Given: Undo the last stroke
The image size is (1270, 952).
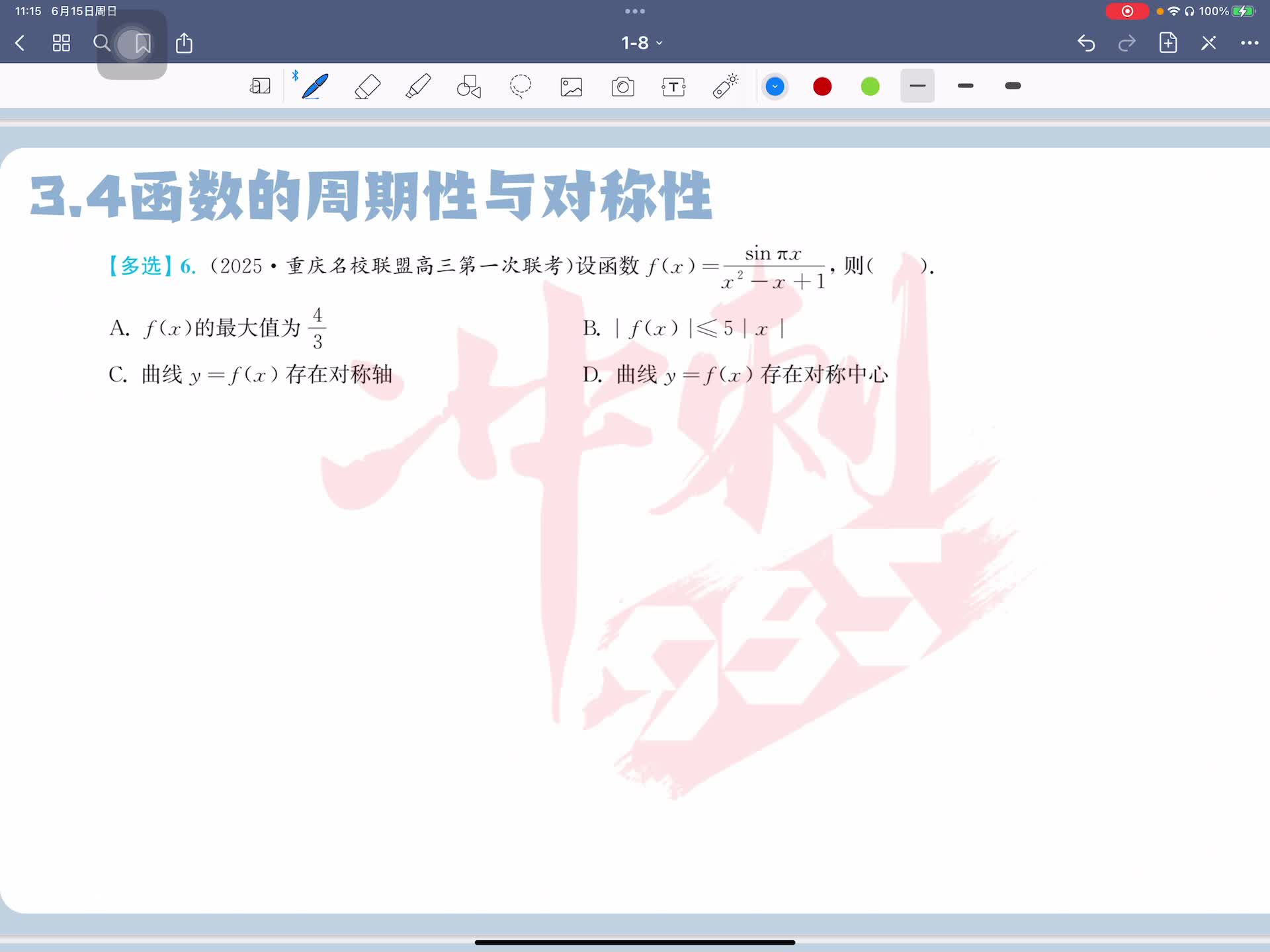Looking at the screenshot, I should pyautogui.click(x=1086, y=44).
